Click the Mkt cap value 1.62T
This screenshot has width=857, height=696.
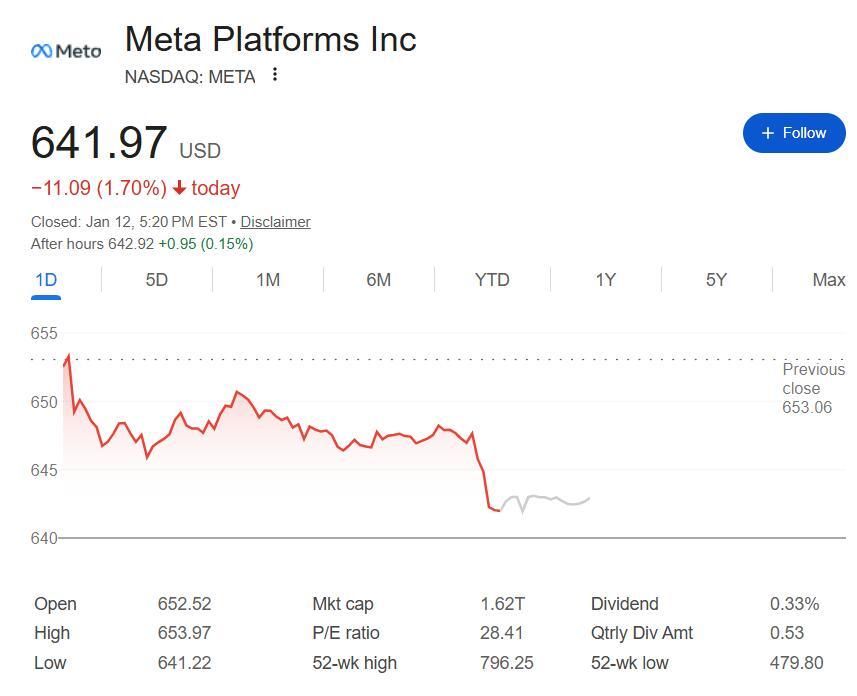click(x=502, y=604)
